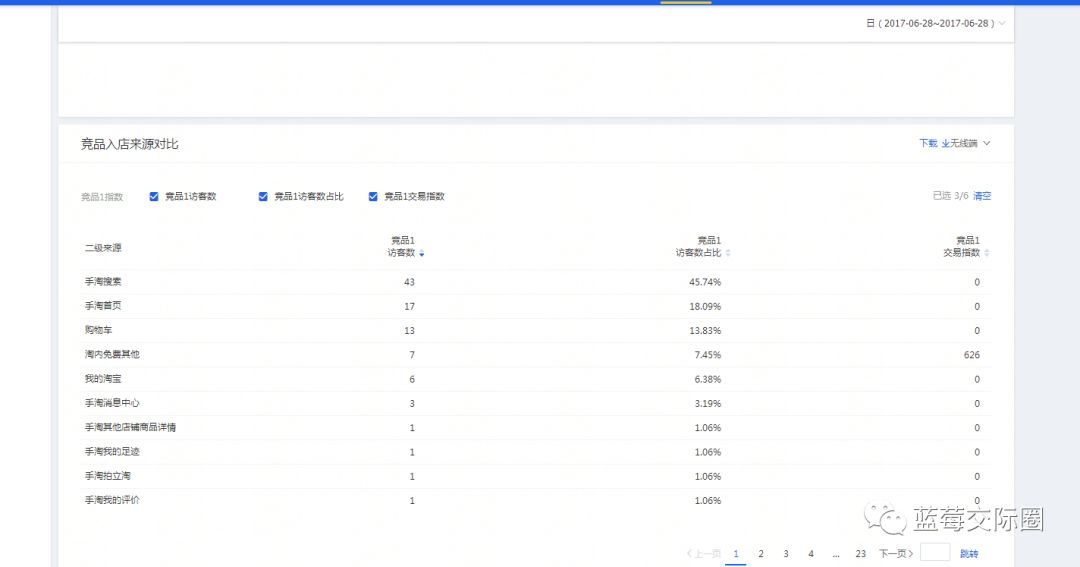Screen dimensions: 1080x567
Task: Select the 手淘我的评价 source row
Action: pyautogui.click(x=536, y=500)
